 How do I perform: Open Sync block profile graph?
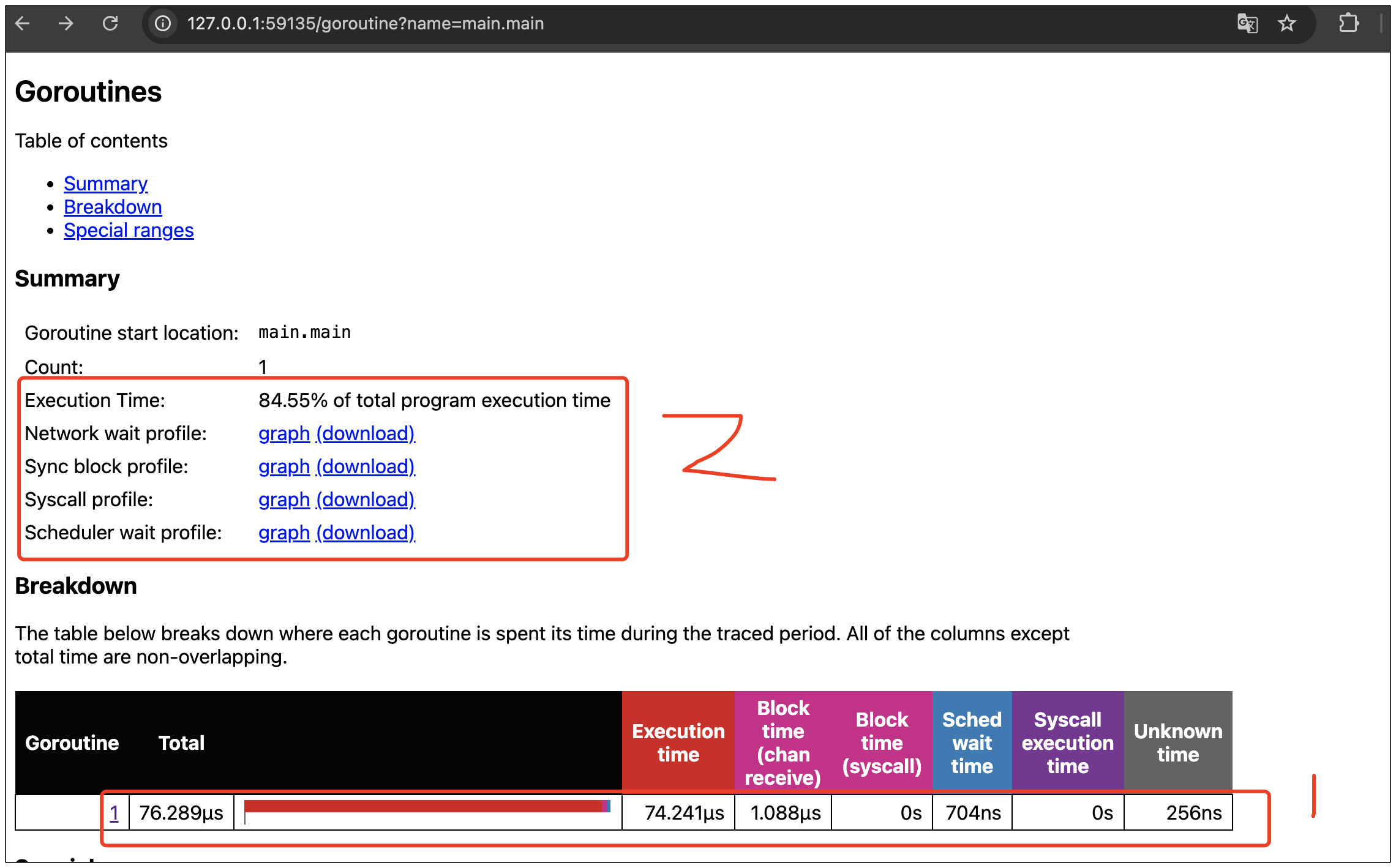283,466
